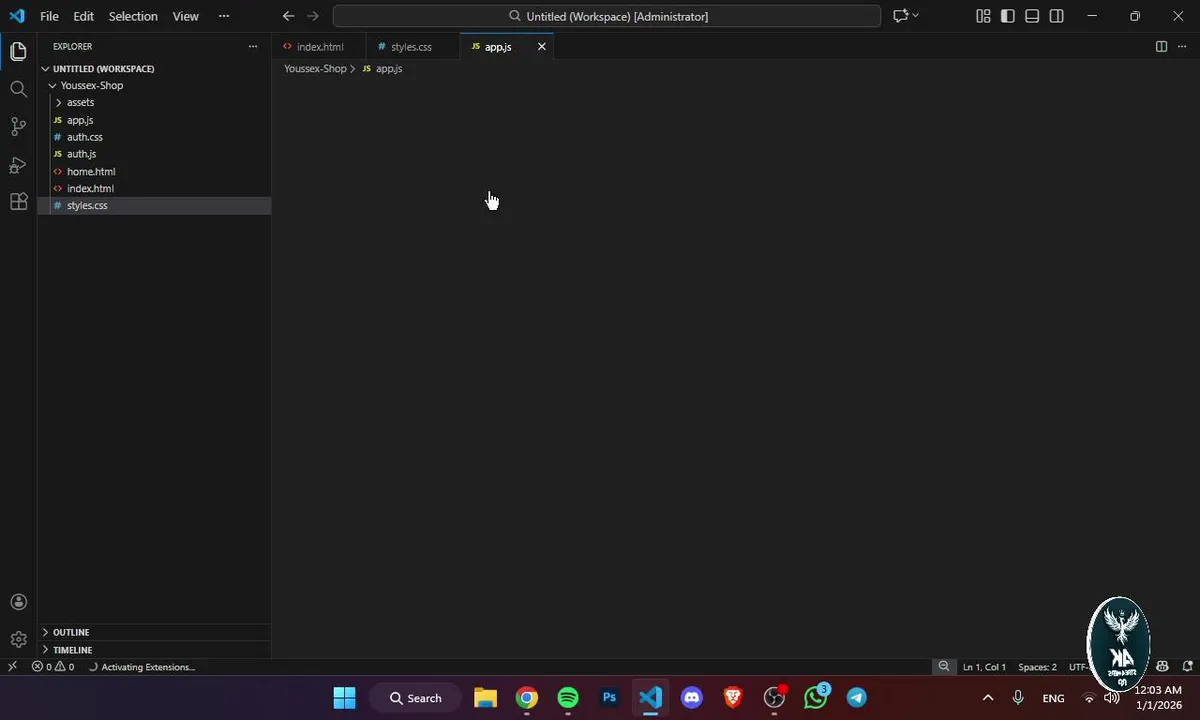Open Discord from the taskbar
The height and width of the screenshot is (720, 1200).
(x=692, y=698)
